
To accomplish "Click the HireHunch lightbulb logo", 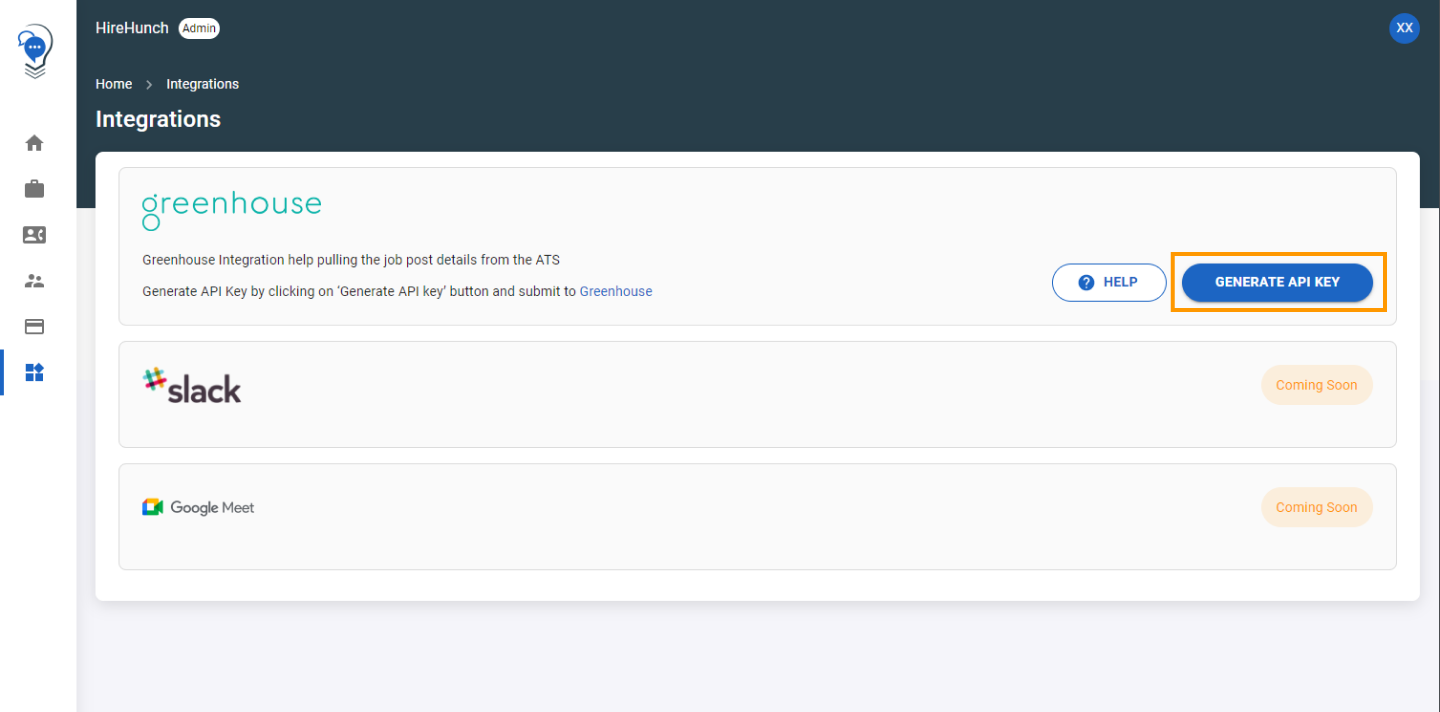I will pyautogui.click(x=35, y=52).
